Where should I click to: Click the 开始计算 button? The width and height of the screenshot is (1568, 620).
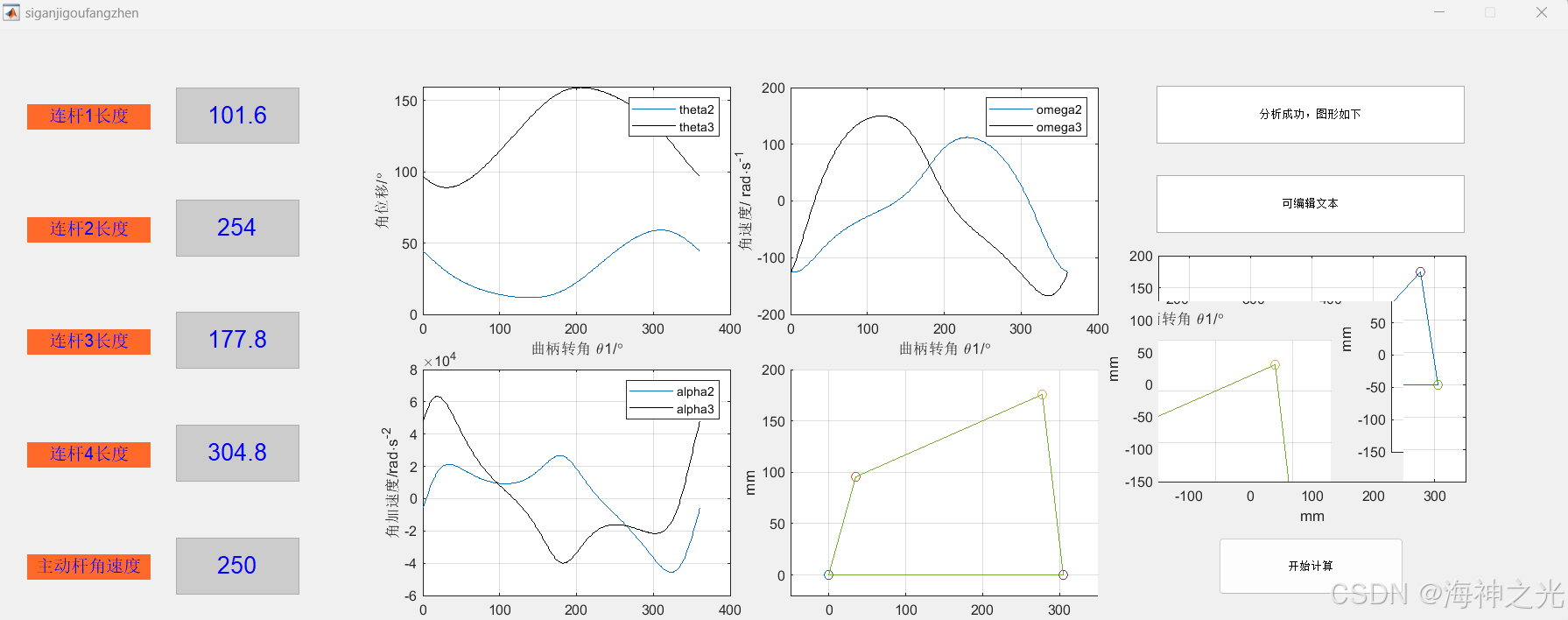[x=1311, y=566]
